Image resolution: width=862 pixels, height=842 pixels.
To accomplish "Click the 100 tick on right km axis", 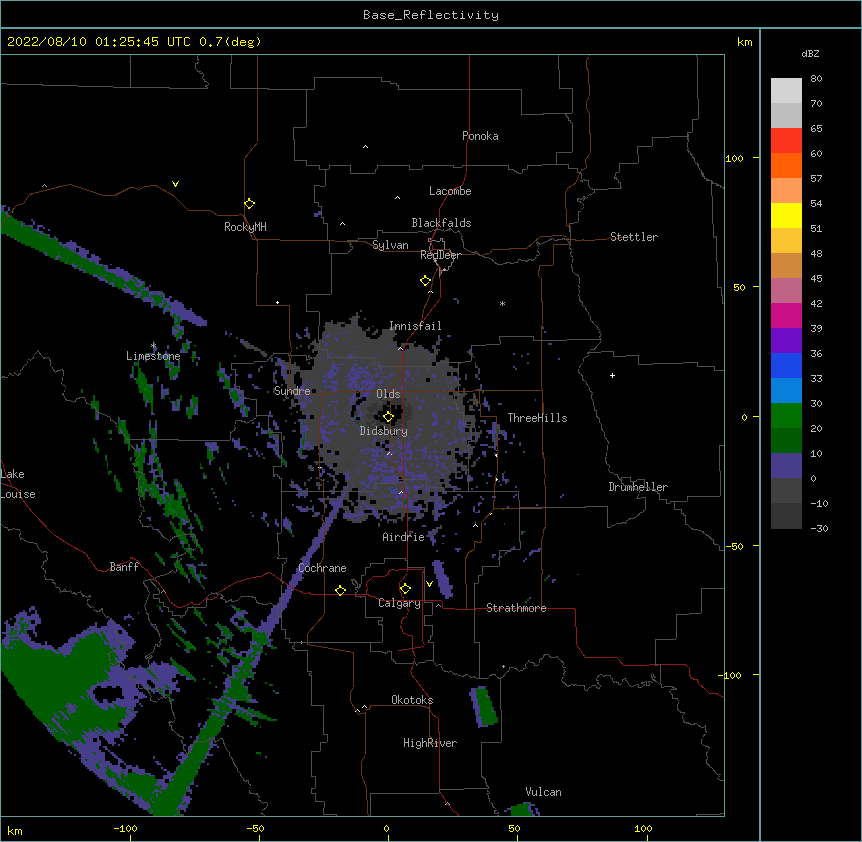I will coord(734,158).
